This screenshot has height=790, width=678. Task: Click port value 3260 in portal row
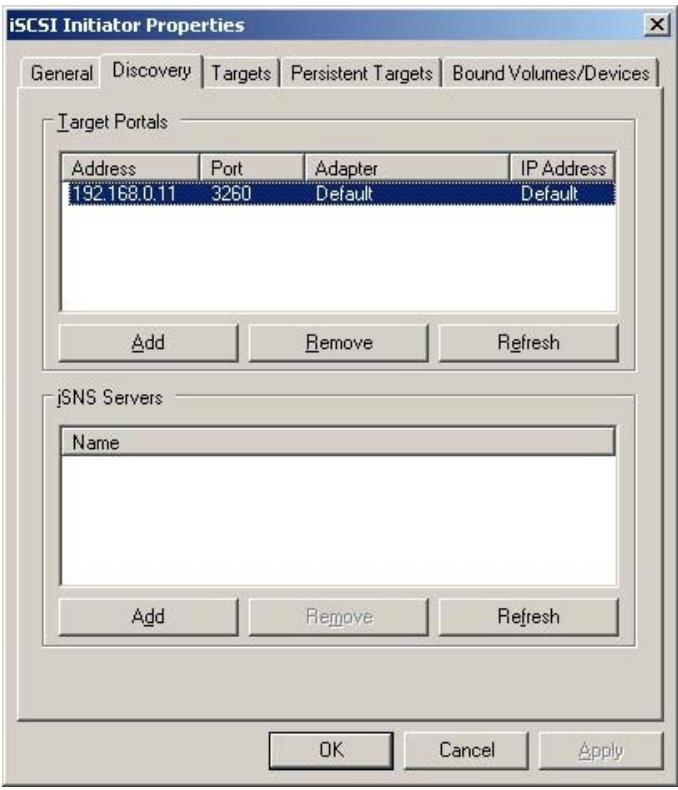[x=231, y=194]
